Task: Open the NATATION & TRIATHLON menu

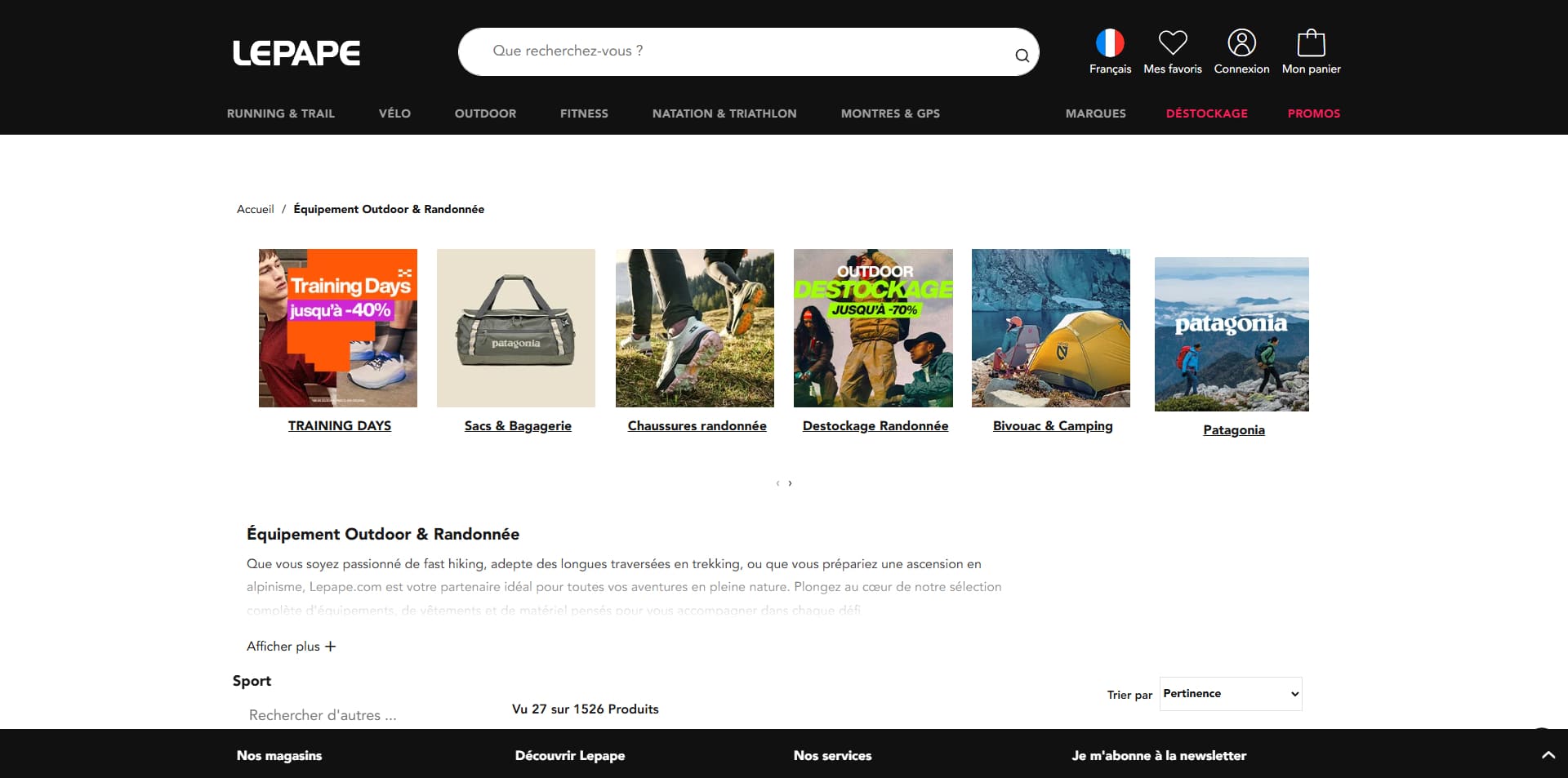Action: tap(724, 113)
